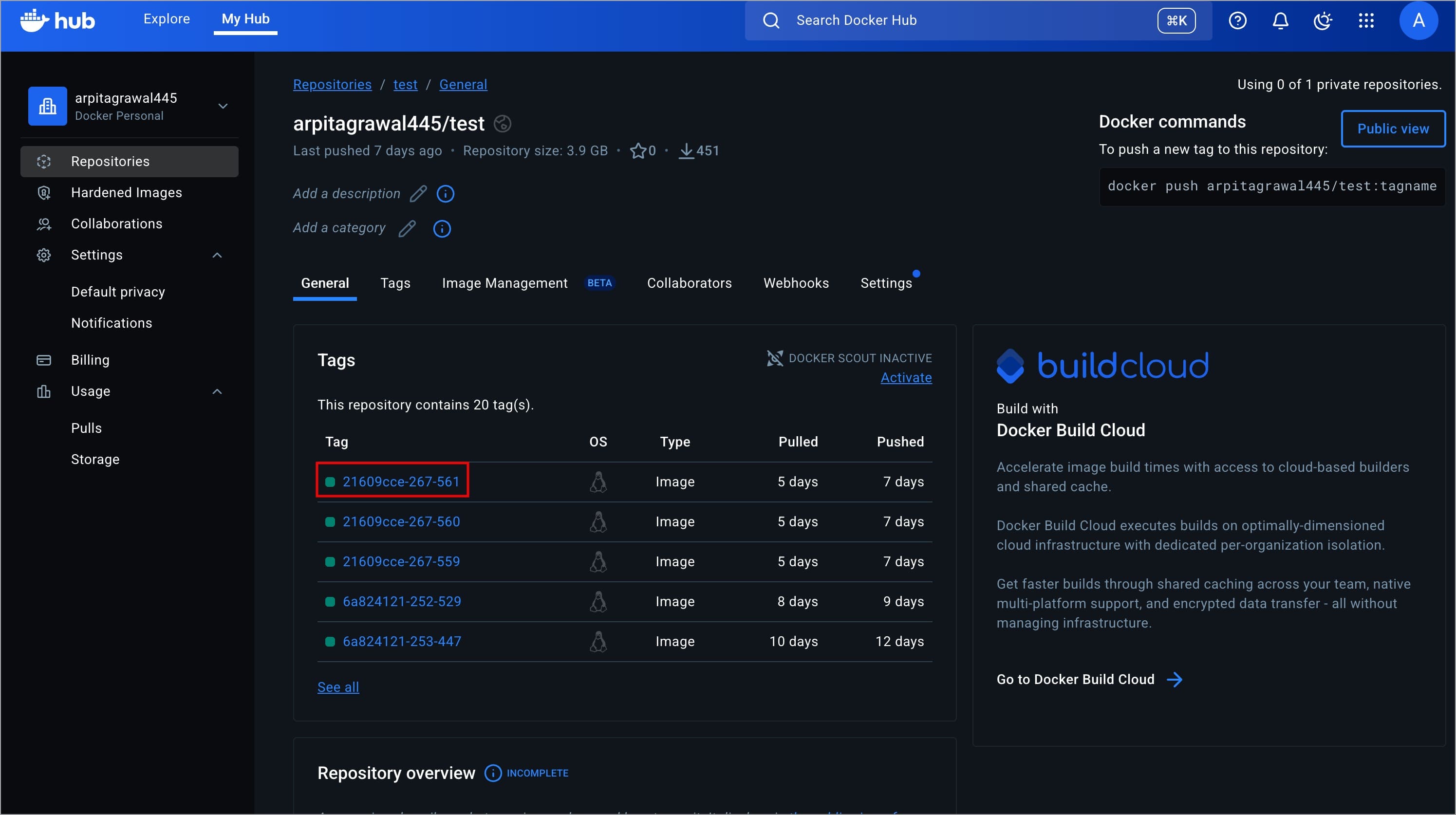Switch to the Tags tab
The width and height of the screenshot is (1456, 815).
[x=395, y=283]
